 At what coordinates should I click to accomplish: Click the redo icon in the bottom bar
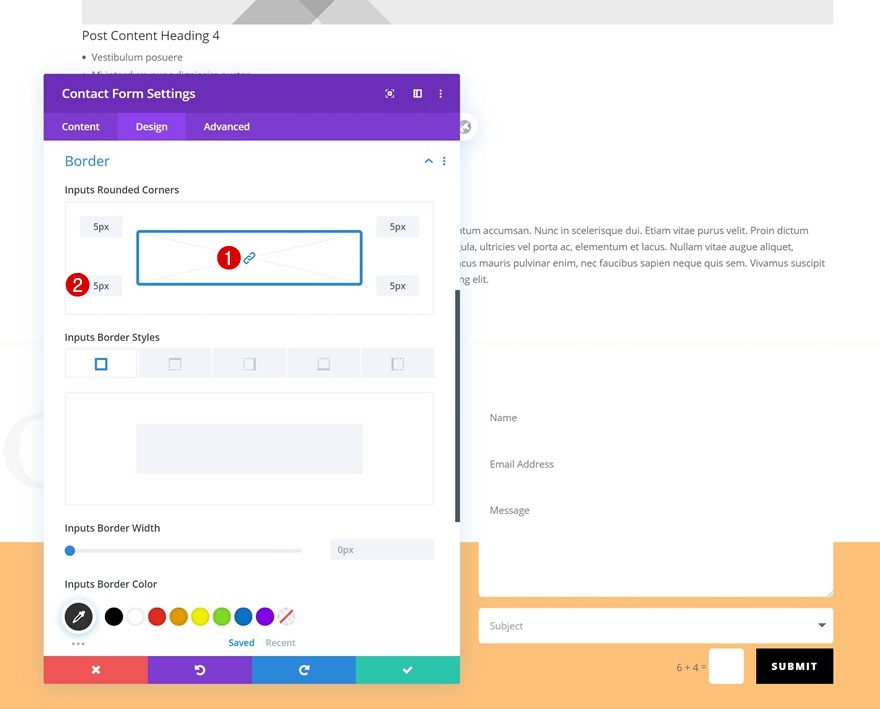point(304,670)
